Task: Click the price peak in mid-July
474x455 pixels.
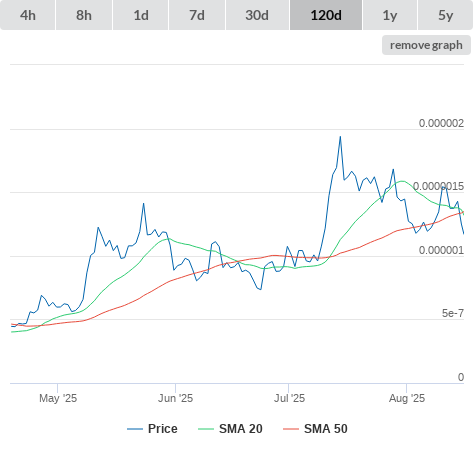Action: pos(340,136)
